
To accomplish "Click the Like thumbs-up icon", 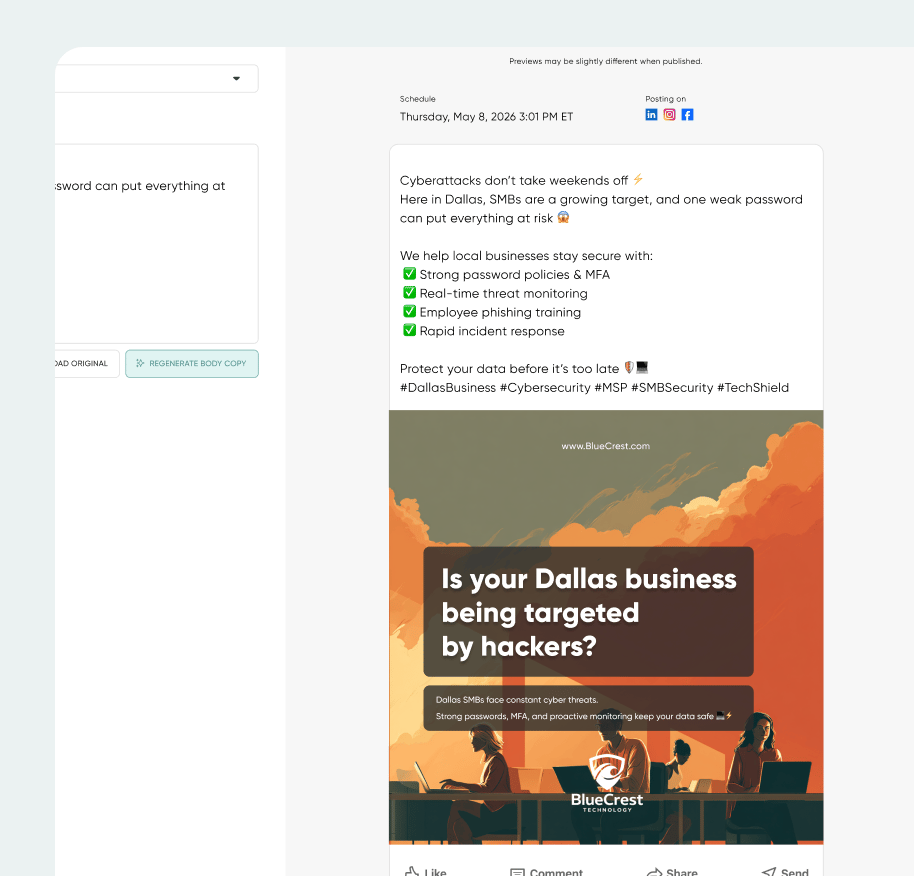I will click(412, 871).
